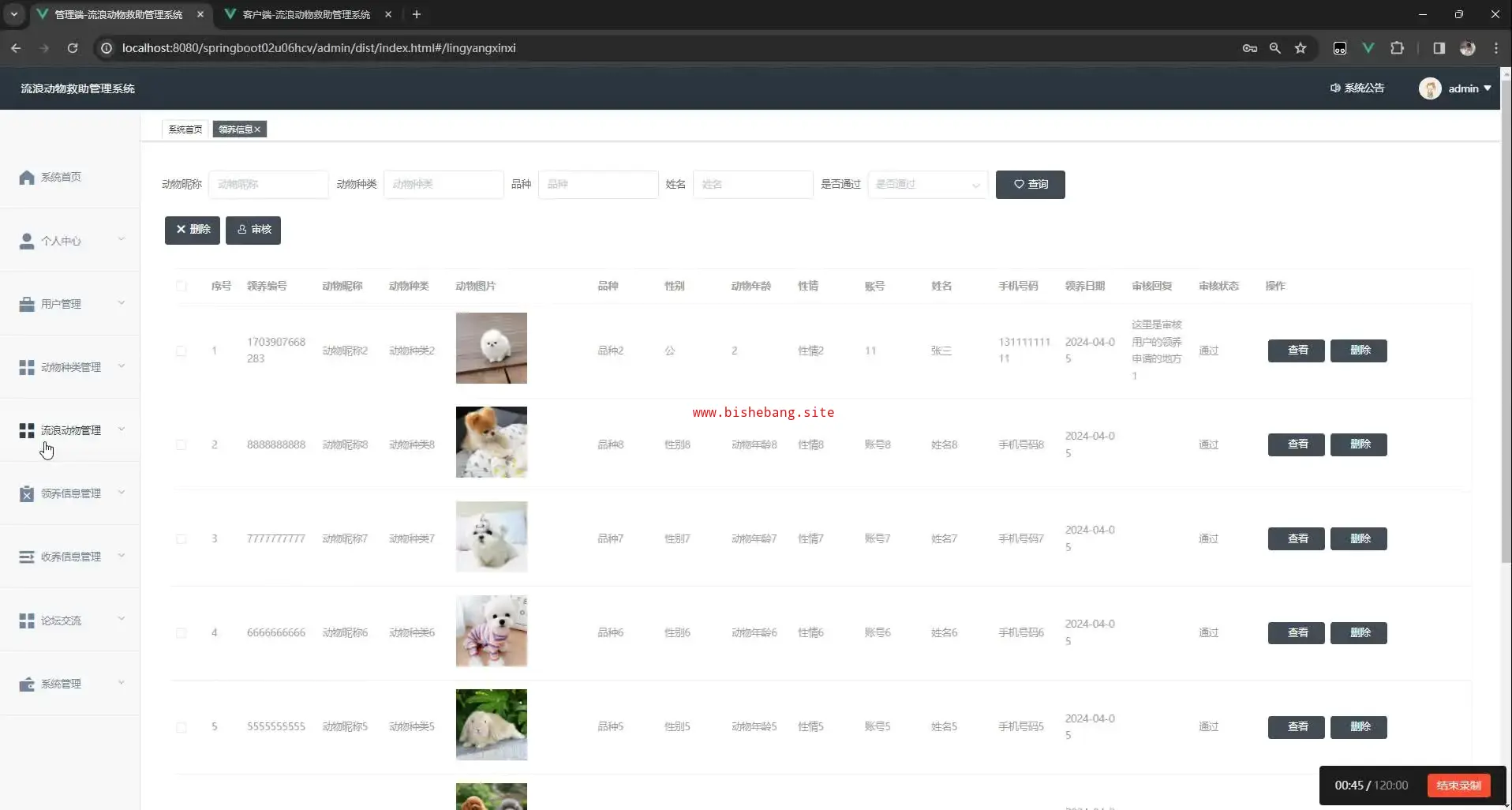Image resolution: width=1512 pixels, height=810 pixels.
Task: Select the checkbox for row 3
Action: point(182,538)
